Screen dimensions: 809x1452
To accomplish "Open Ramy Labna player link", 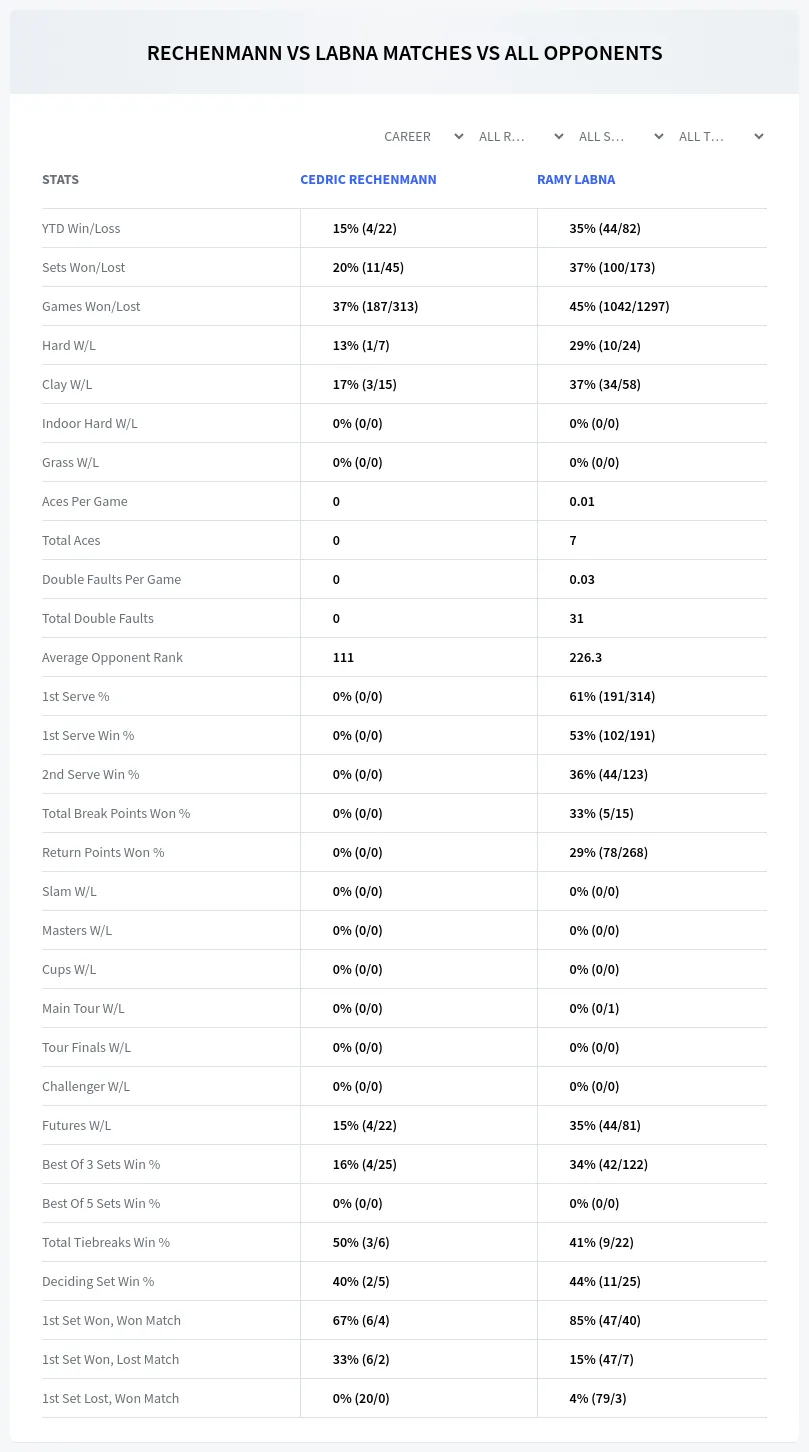I will [576, 180].
